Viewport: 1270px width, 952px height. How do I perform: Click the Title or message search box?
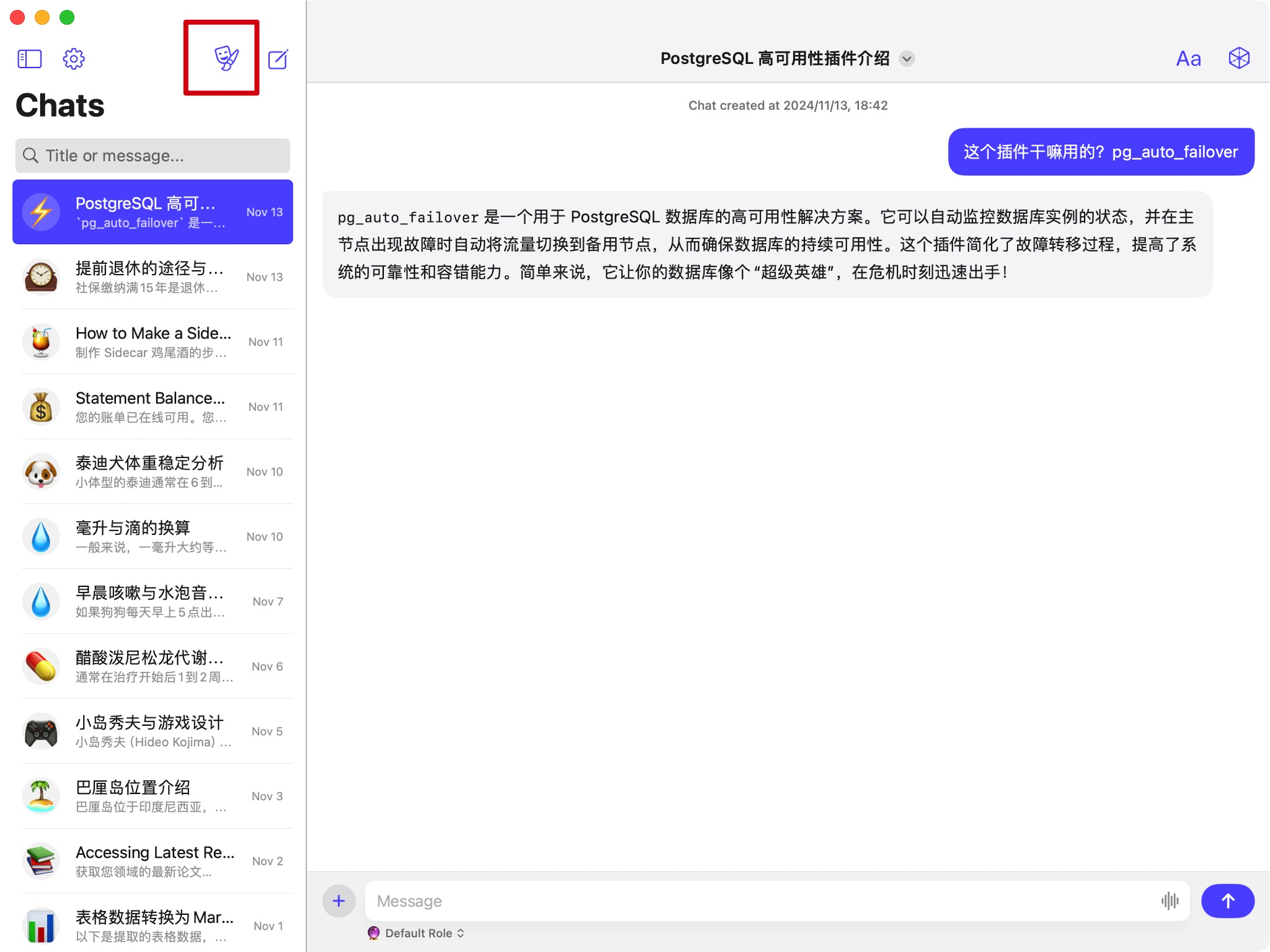pyautogui.click(x=153, y=156)
